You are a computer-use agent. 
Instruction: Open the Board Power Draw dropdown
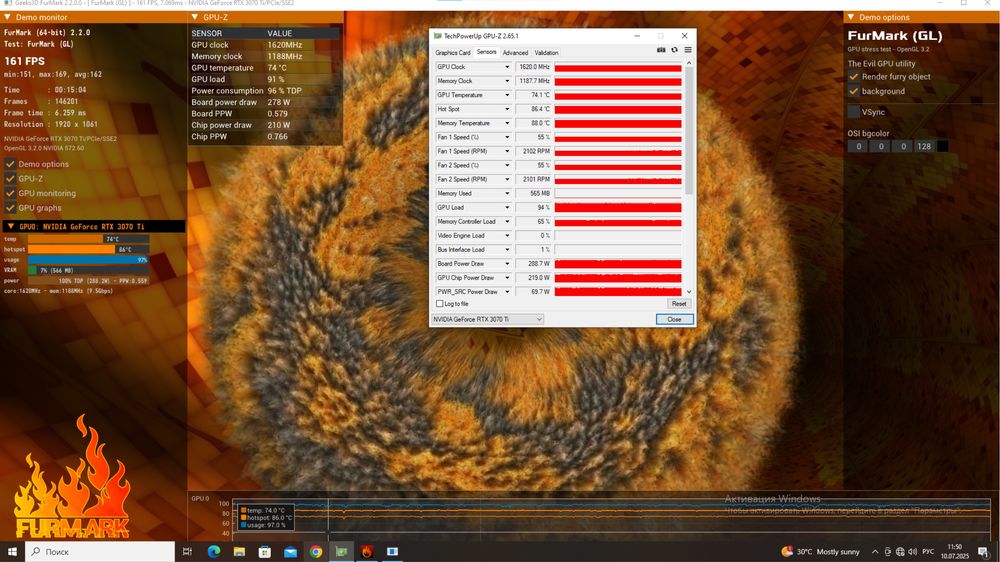(507, 263)
